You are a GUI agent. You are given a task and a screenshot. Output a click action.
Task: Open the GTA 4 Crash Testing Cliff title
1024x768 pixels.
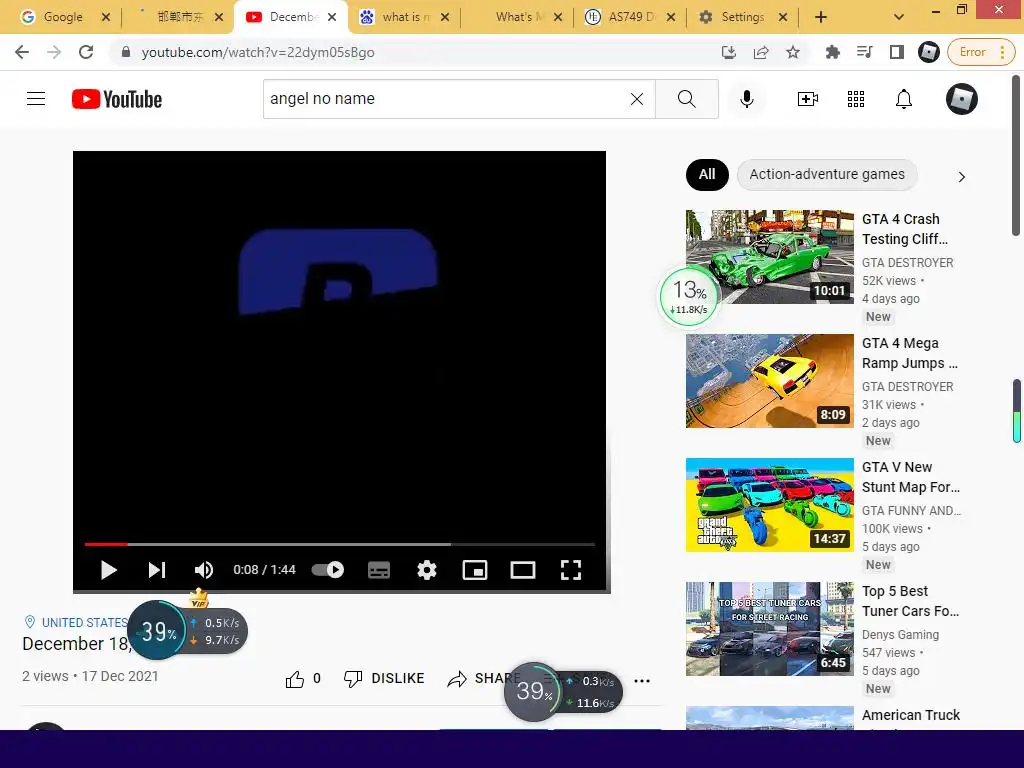coord(904,229)
